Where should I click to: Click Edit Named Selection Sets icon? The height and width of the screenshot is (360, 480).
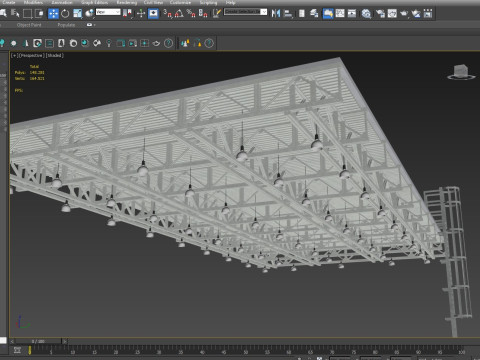pos(217,13)
